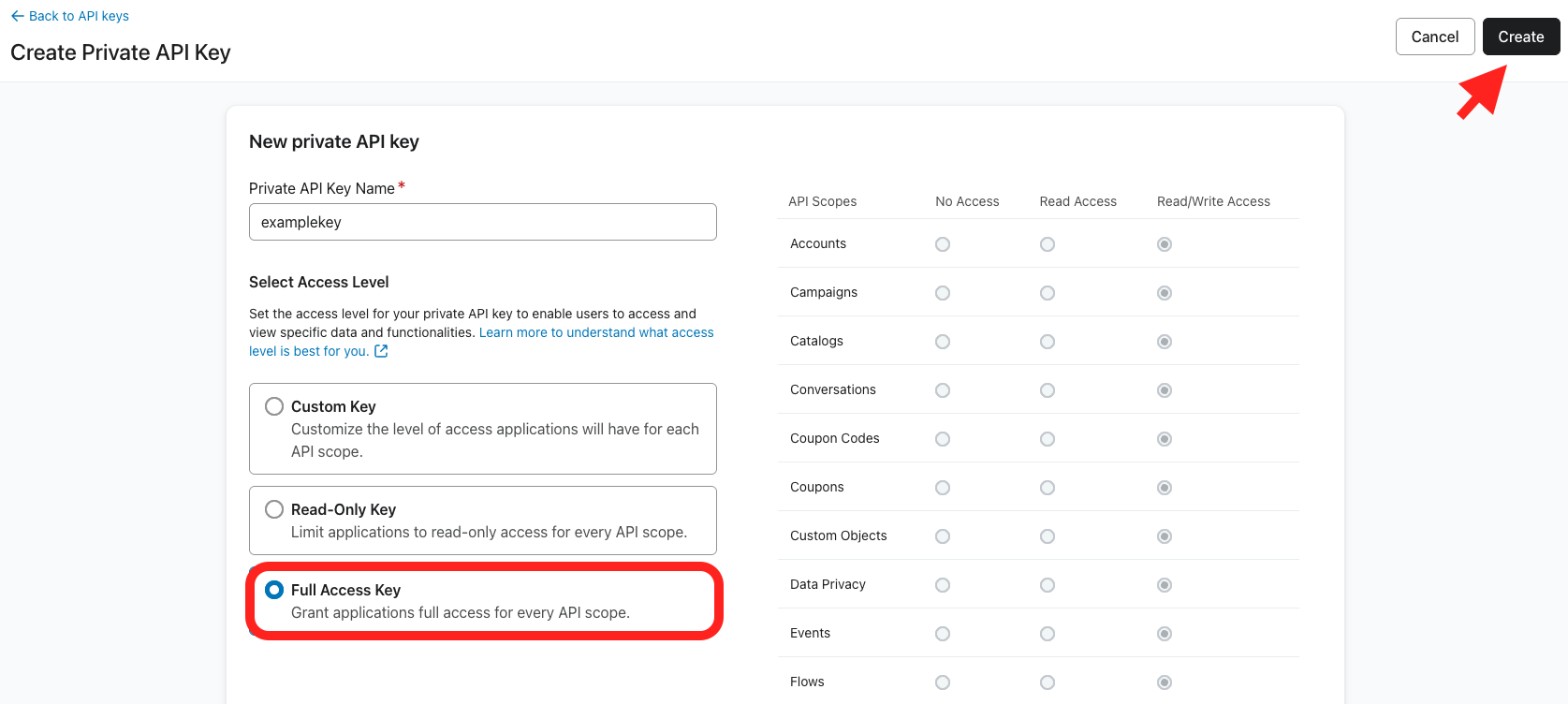Click the 'Coupon Codes' scope label
Image resolution: width=1568 pixels, height=704 pixels.
[835, 438]
